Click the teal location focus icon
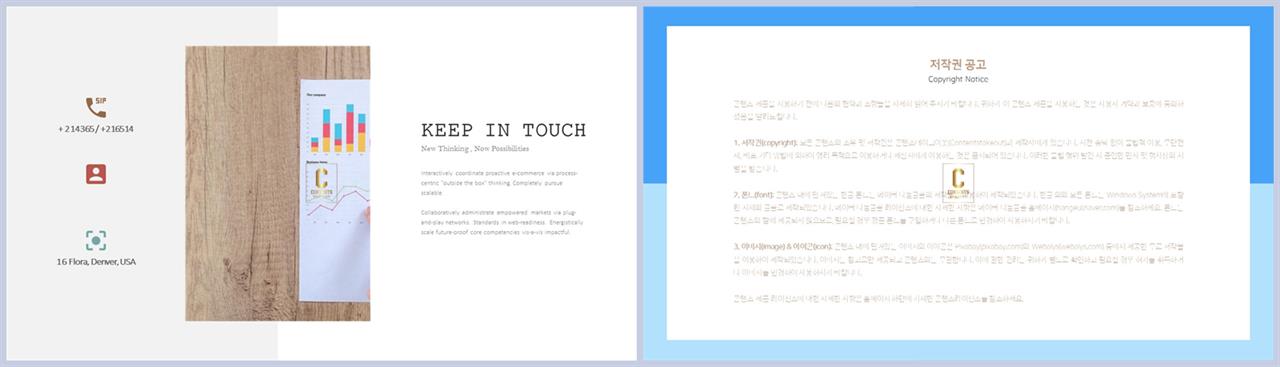This screenshot has width=1280, height=367. click(96, 240)
